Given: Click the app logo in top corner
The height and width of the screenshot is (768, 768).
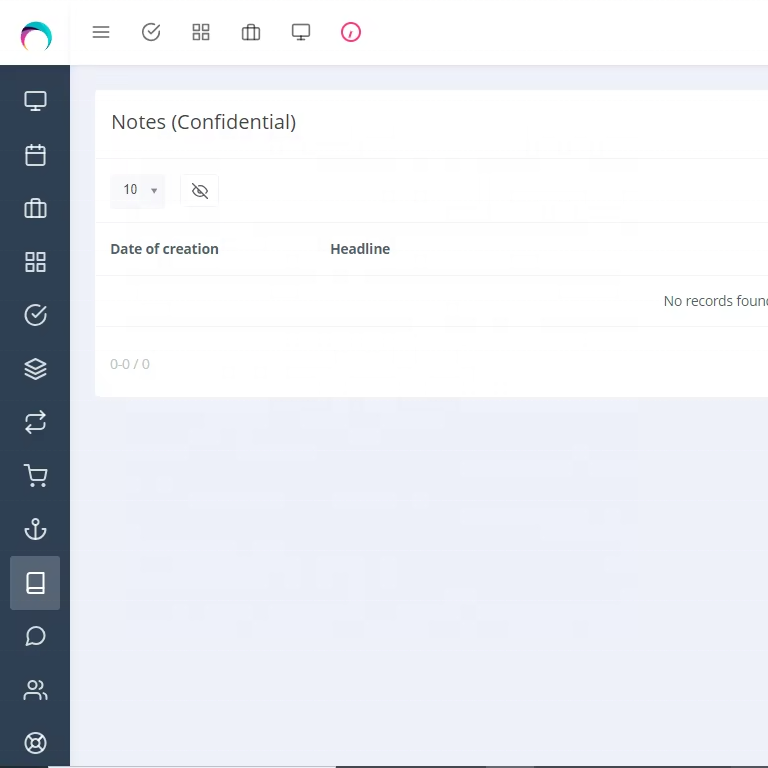Looking at the screenshot, I should [36, 36].
